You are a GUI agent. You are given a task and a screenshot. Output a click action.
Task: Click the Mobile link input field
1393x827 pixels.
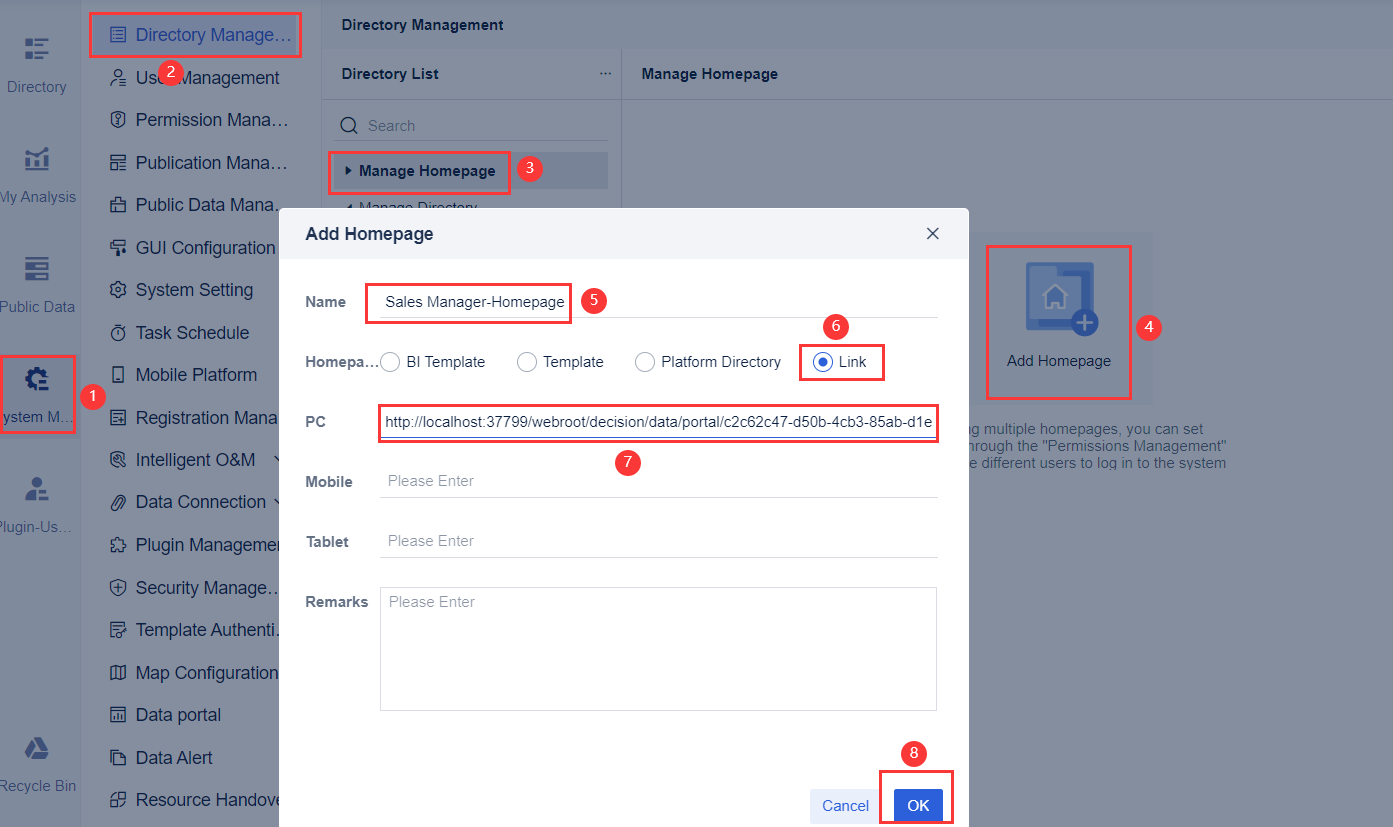659,481
